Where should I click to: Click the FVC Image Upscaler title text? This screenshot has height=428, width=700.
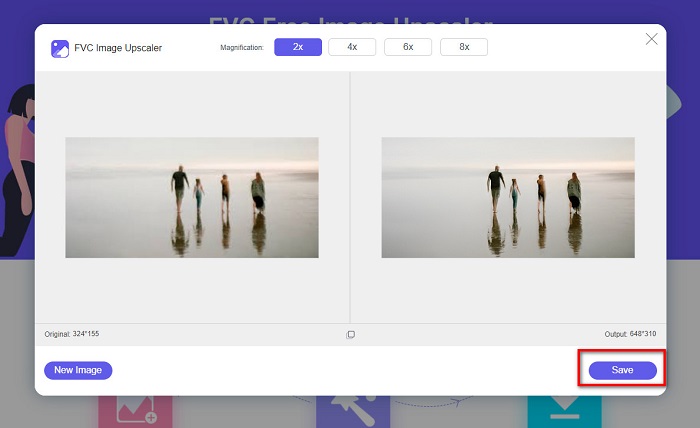(118, 48)
